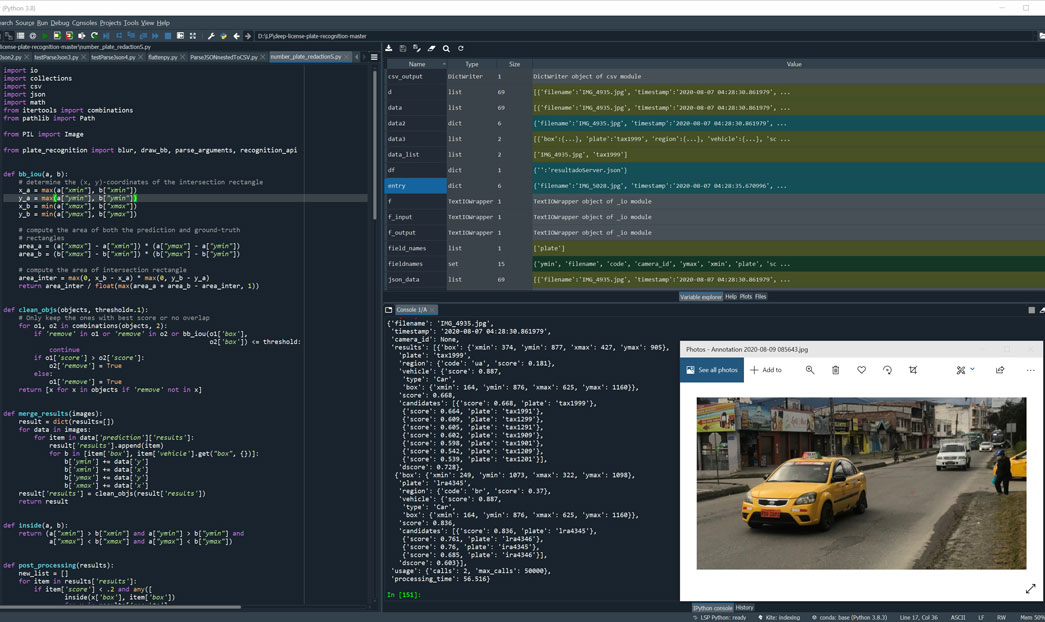Click the stop debugging square icon
This screenshot has width=1045, height=622.
pos(168,36)
